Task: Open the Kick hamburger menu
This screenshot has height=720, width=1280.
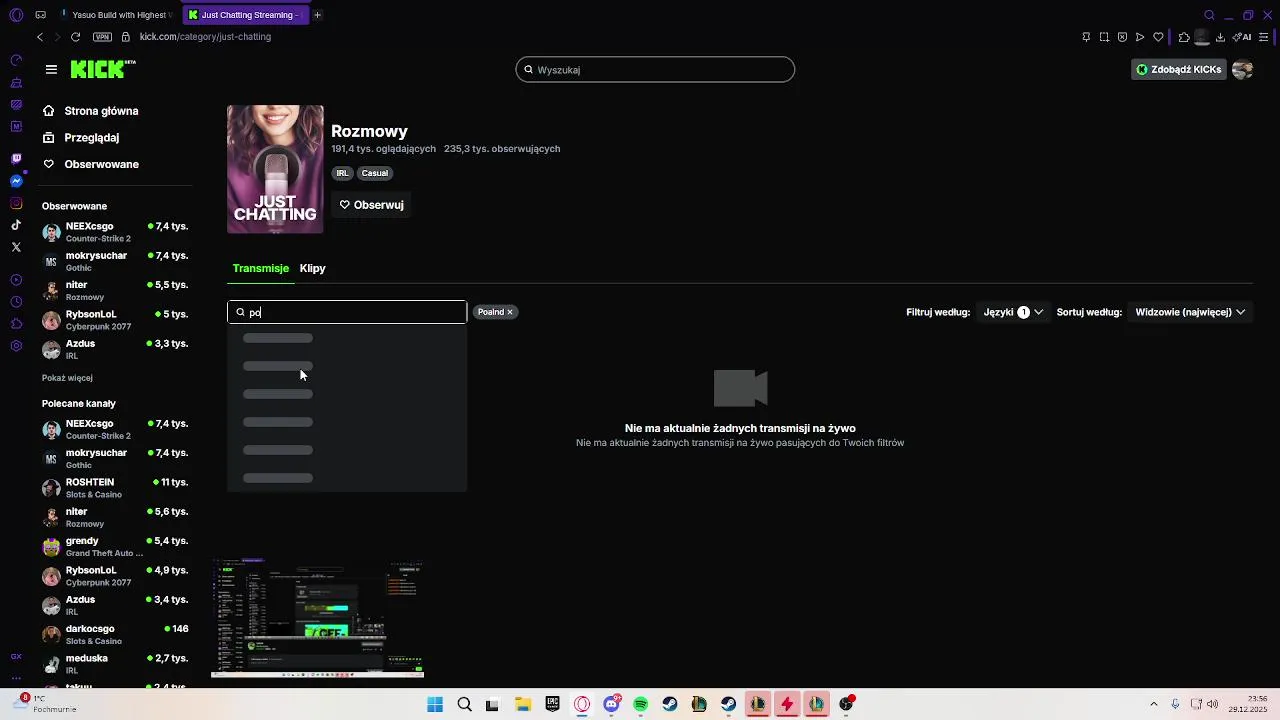Action: (51, 69)
